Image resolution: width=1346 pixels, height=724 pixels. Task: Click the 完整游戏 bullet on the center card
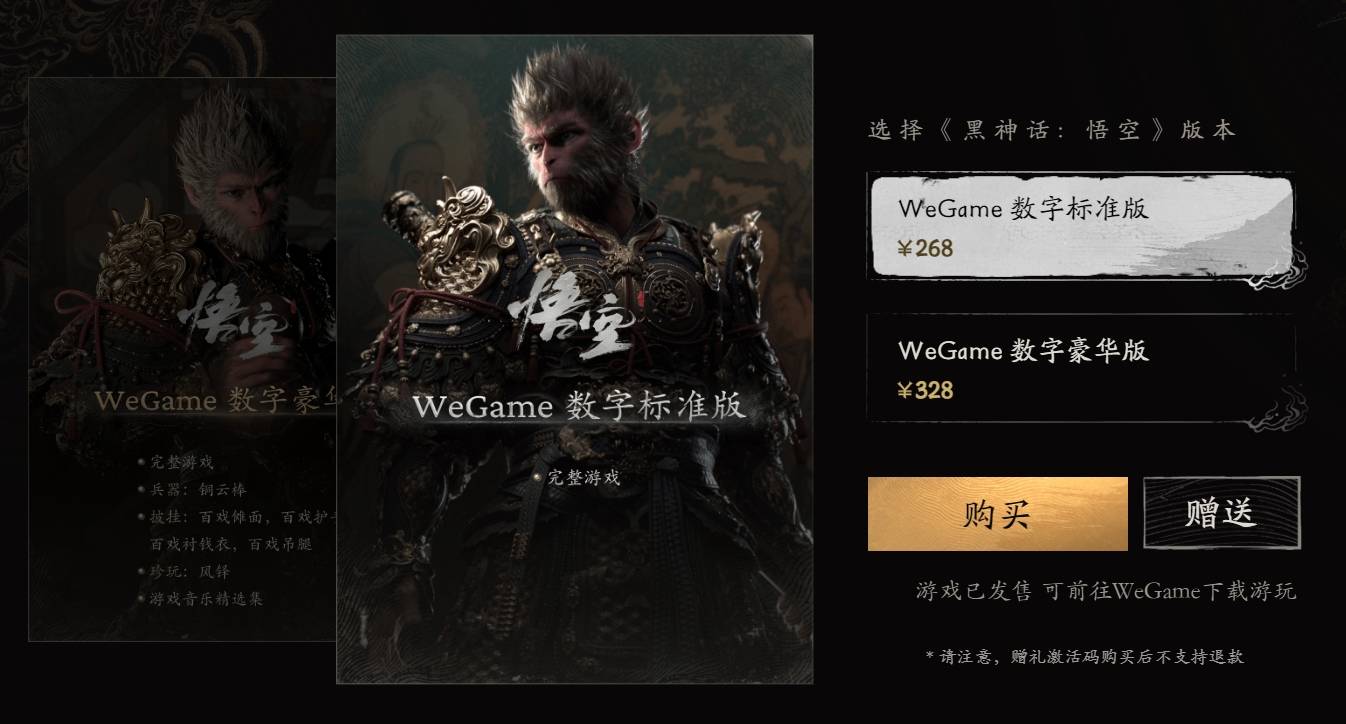pyautogui.click(x=577, y=478)
